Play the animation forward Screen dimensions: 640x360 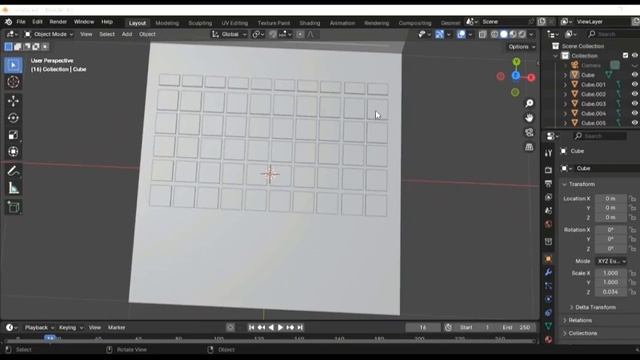[x=280, y=327]
